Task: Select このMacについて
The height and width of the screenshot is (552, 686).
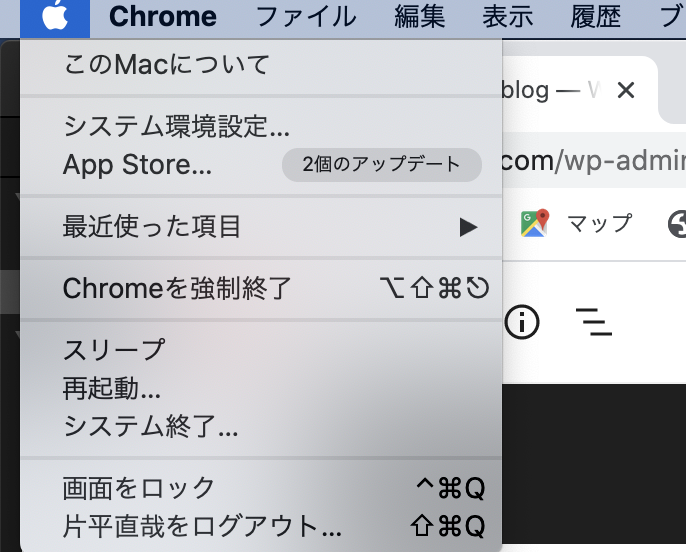Action: pyautogui.click(x=261, y=65)
